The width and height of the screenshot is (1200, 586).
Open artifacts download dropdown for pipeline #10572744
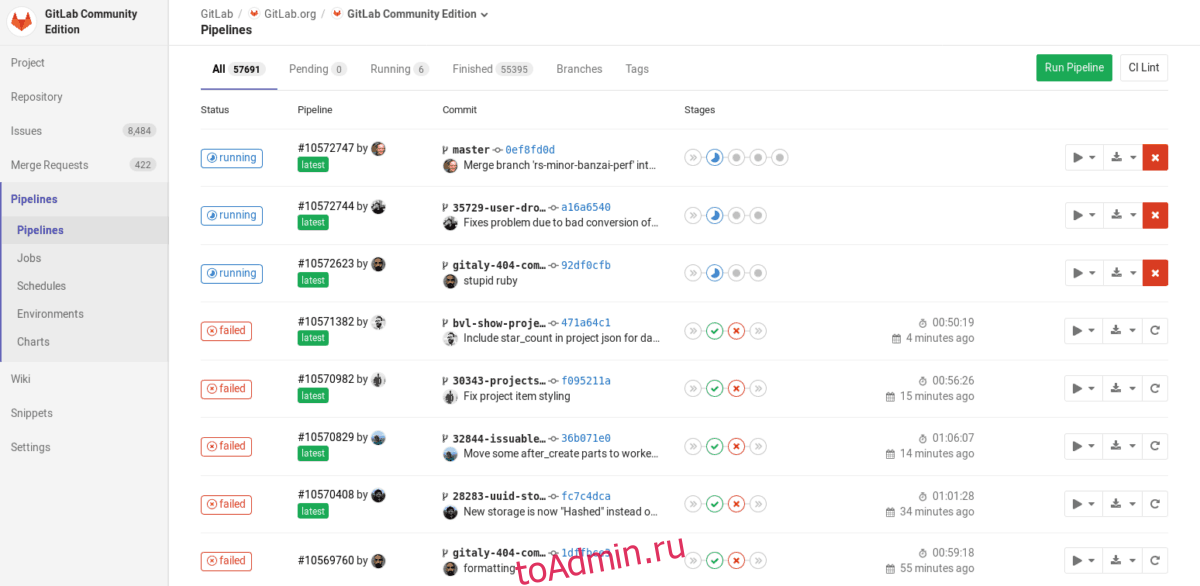pos(1123,215)
